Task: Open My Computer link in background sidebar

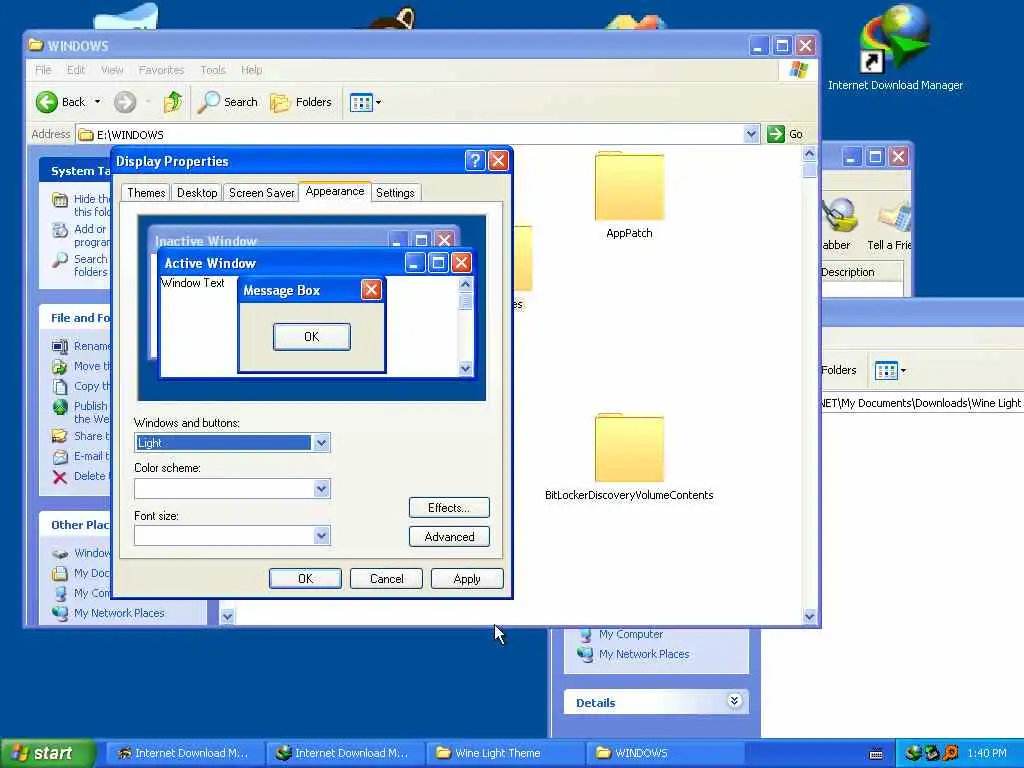Action: [631, 634]
